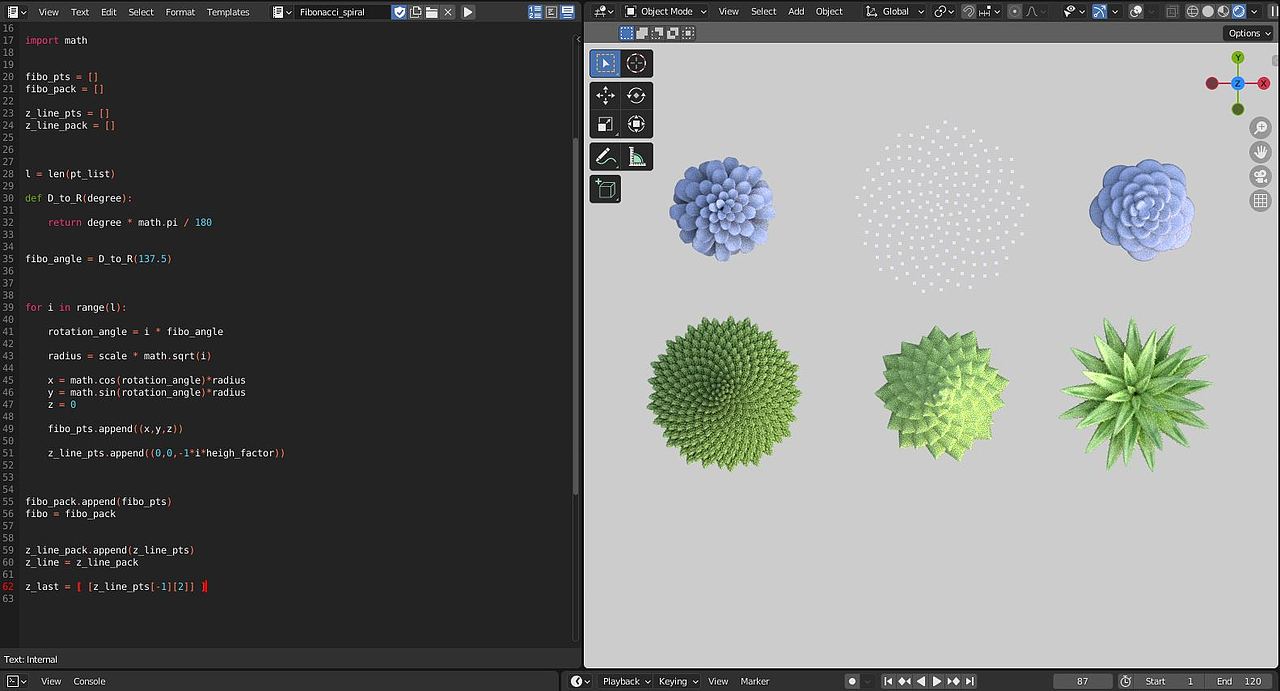Screen dimensions: 1280x691
Task: Toggle line numbers display
Action: coord(535,12)
